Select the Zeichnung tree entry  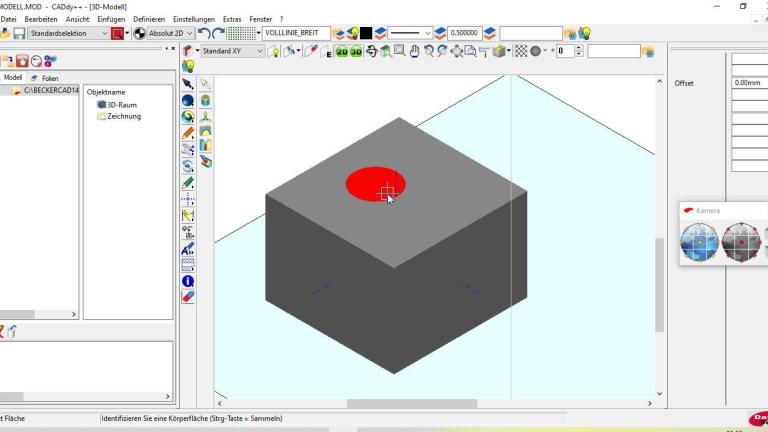coord(123,116)
